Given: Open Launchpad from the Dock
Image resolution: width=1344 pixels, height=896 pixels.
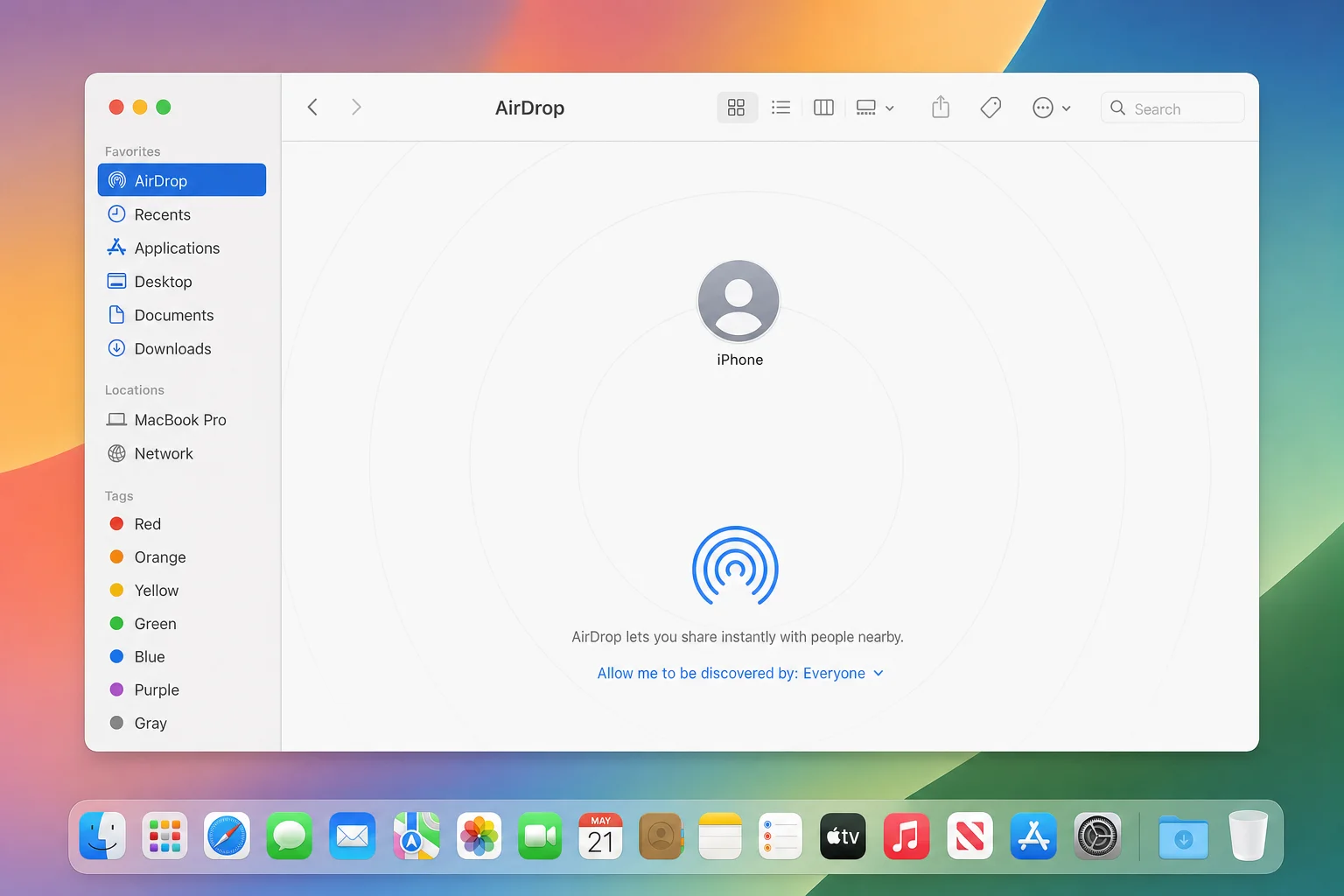Looking at the screenshot, I should [x=164, y=836].
